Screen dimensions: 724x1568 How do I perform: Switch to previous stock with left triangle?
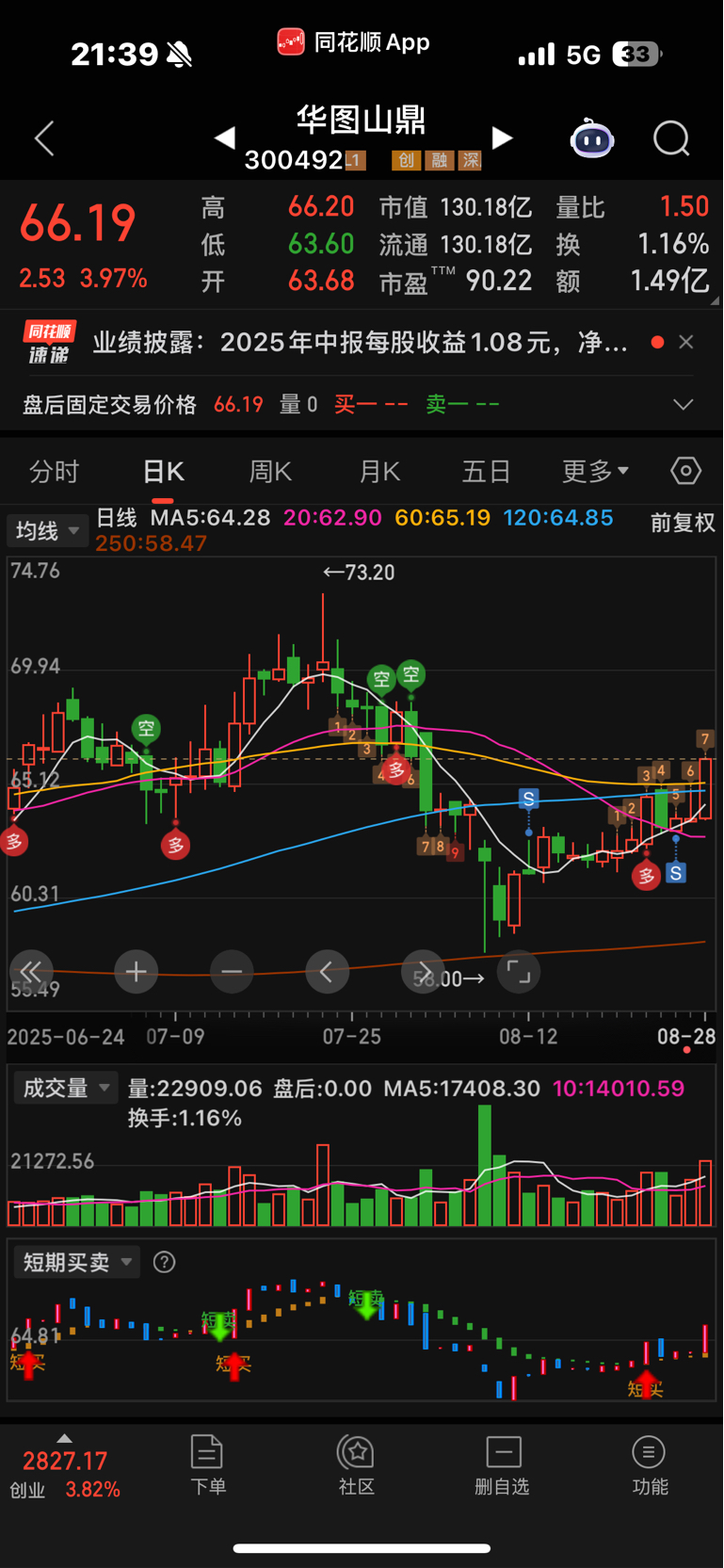coord(224,138)
